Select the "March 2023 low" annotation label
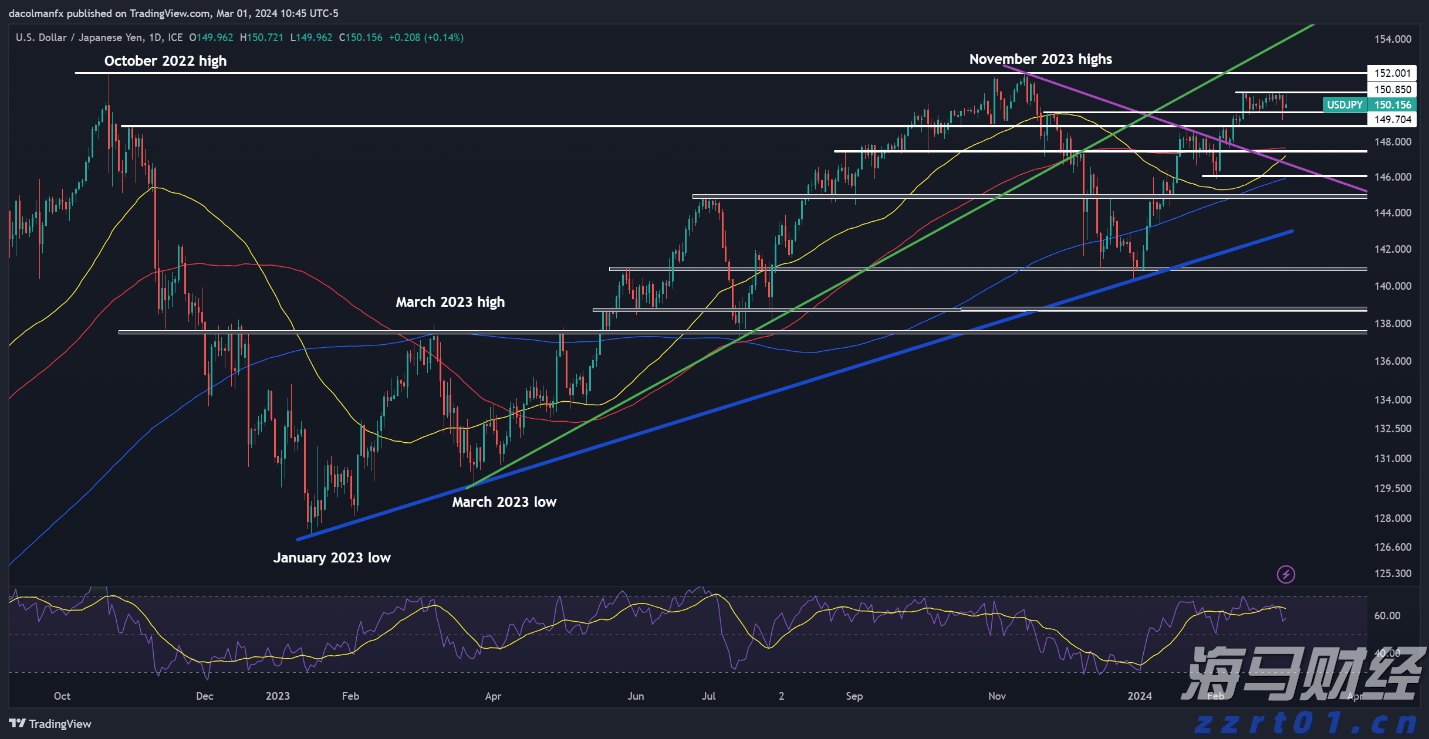This screenshot has height=739, width=1429. tap(504, 502)
